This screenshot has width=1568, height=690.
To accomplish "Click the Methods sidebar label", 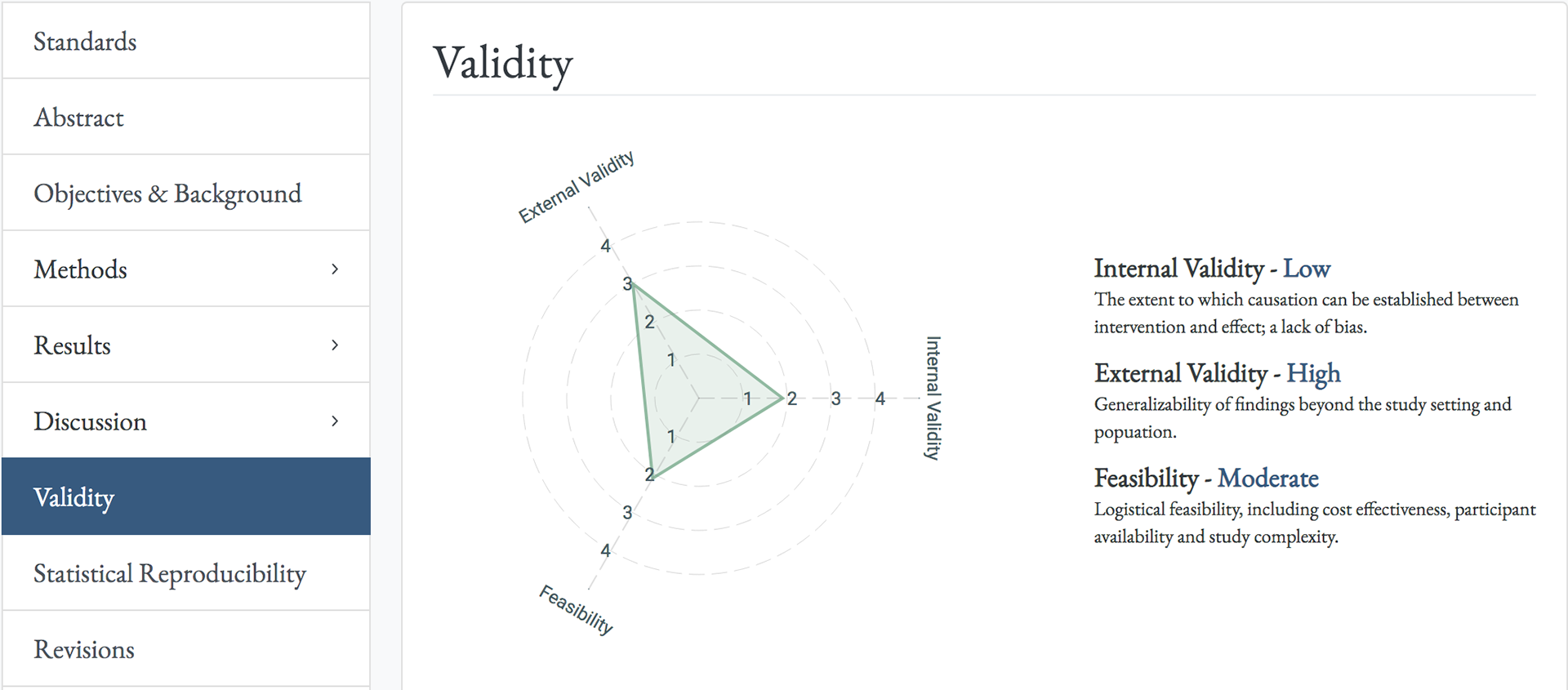I will [x=81, y=269].
